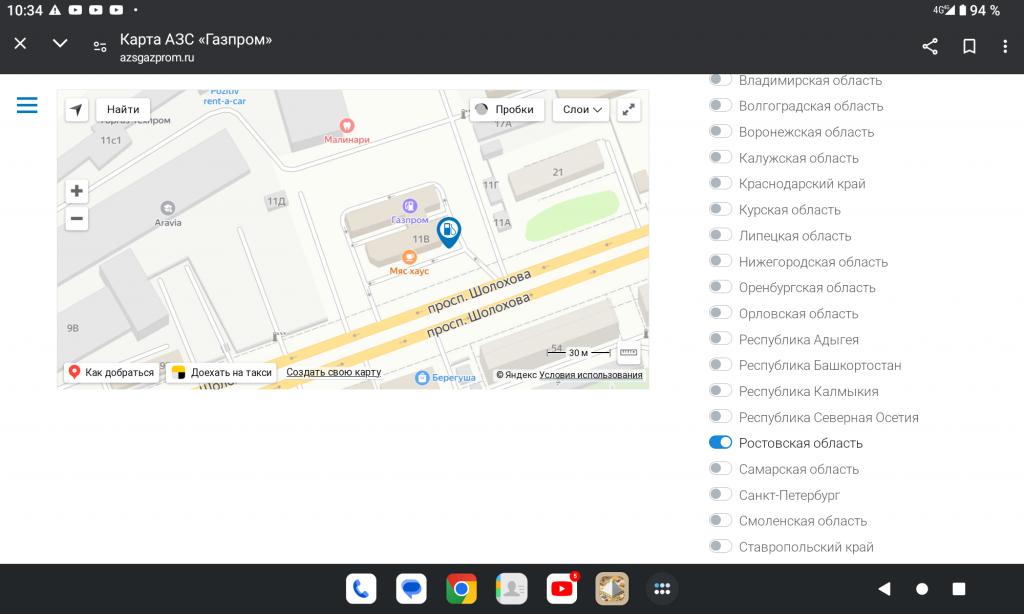Enable Ставропольский край switch
The width and height of the screenshot is (1024, 614).
coord(720,546)
